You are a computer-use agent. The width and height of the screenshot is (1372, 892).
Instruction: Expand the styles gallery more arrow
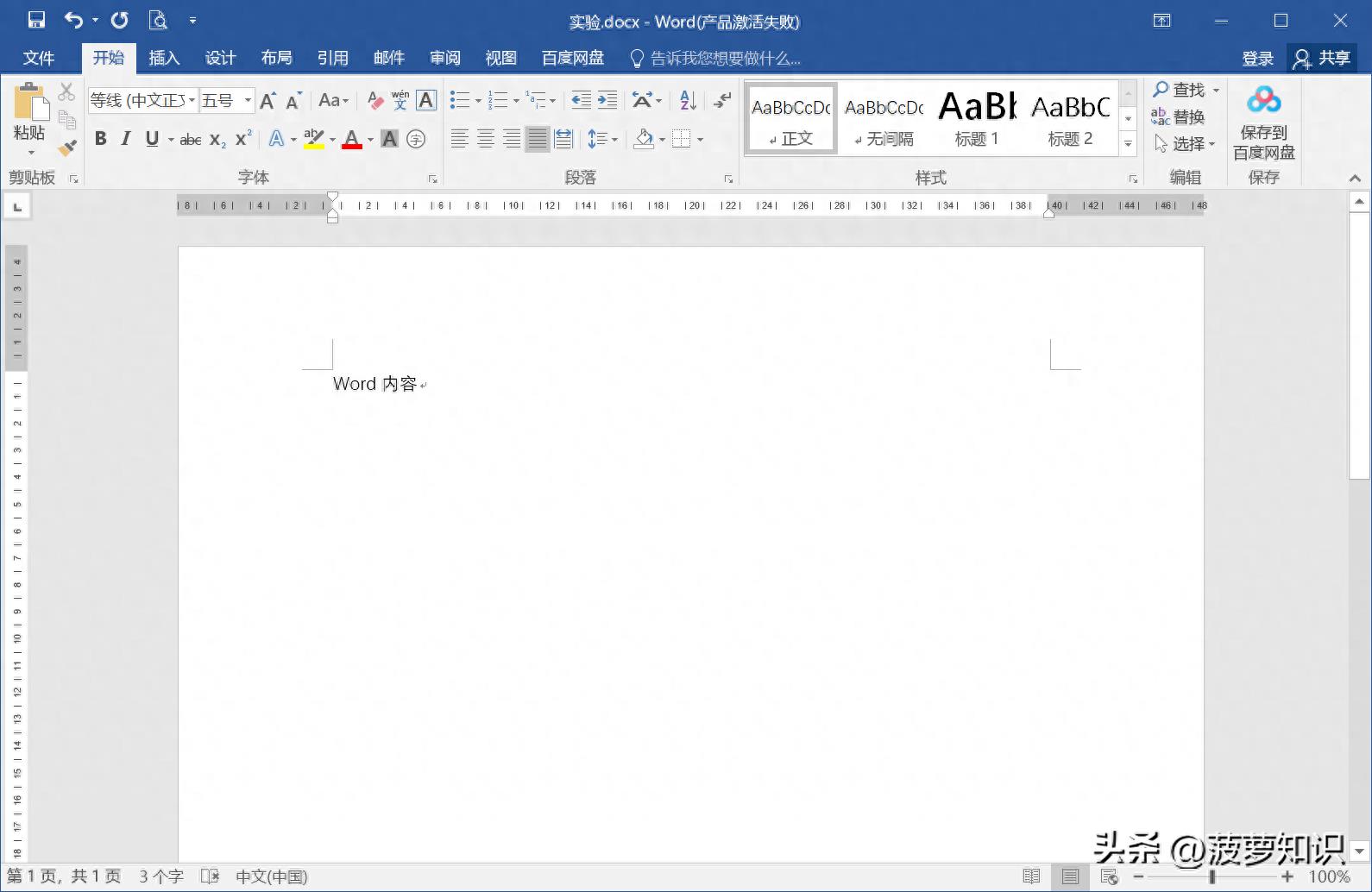click(1128, 144)
